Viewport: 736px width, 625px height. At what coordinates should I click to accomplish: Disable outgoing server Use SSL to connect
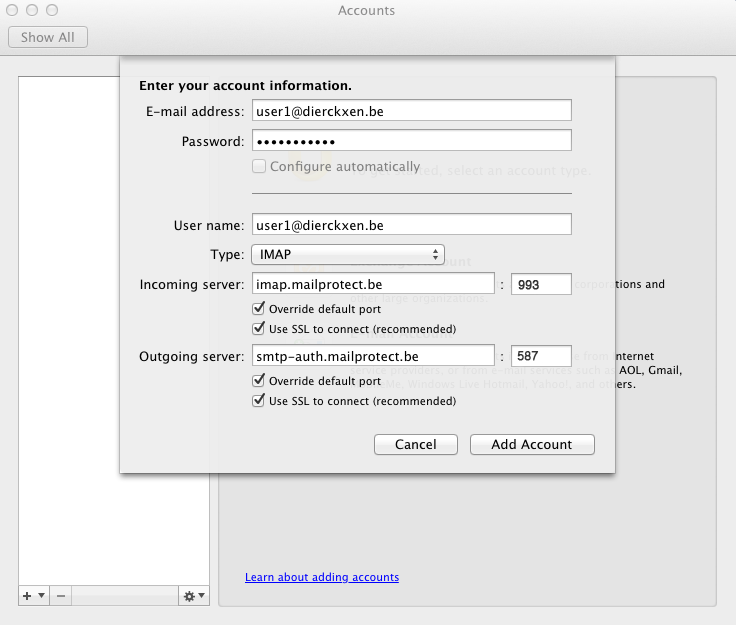click(259, 401)
